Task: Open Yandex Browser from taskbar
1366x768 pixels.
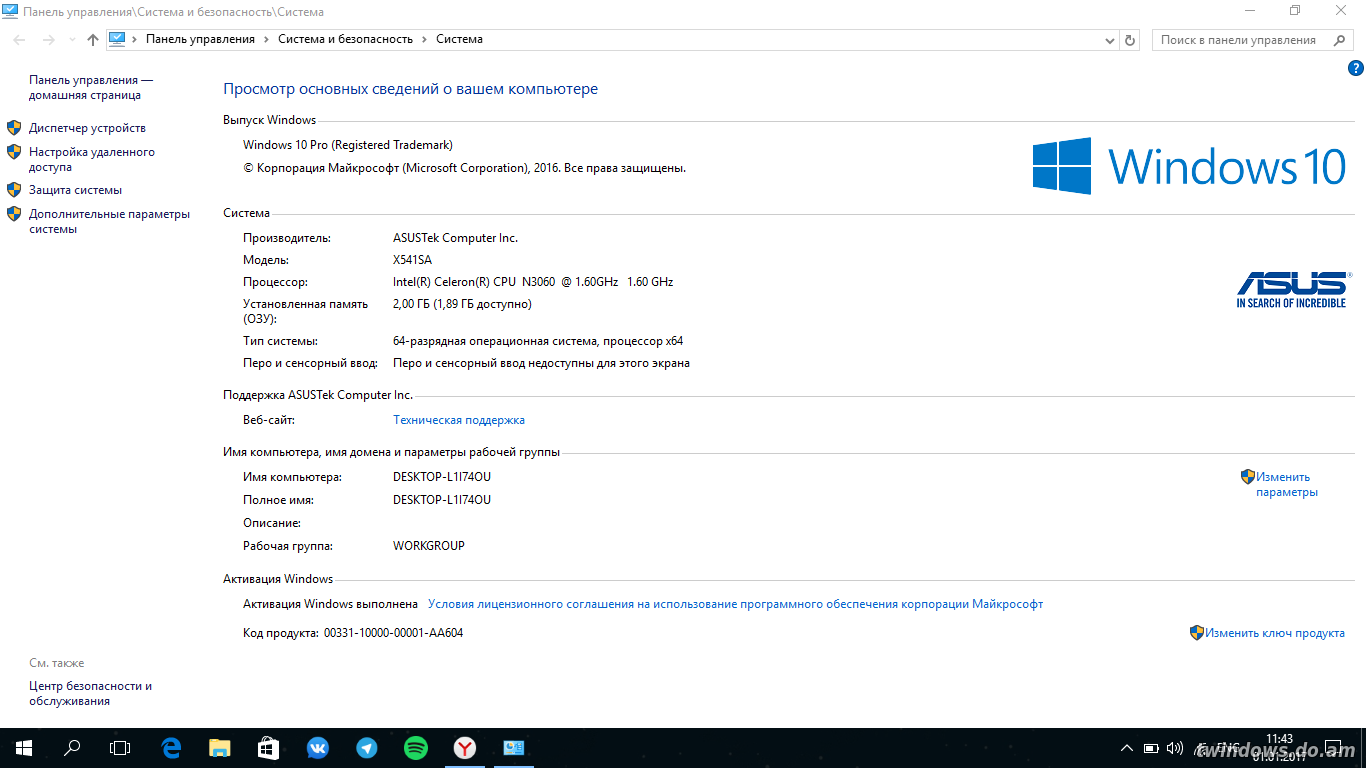Action: (465, 748)
